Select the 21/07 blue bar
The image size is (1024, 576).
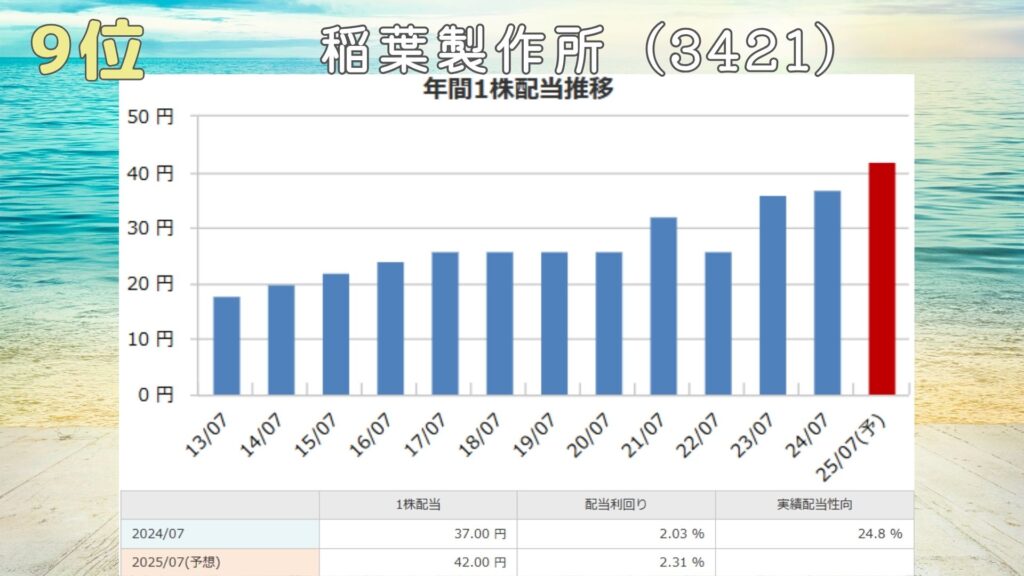[663, 305]
